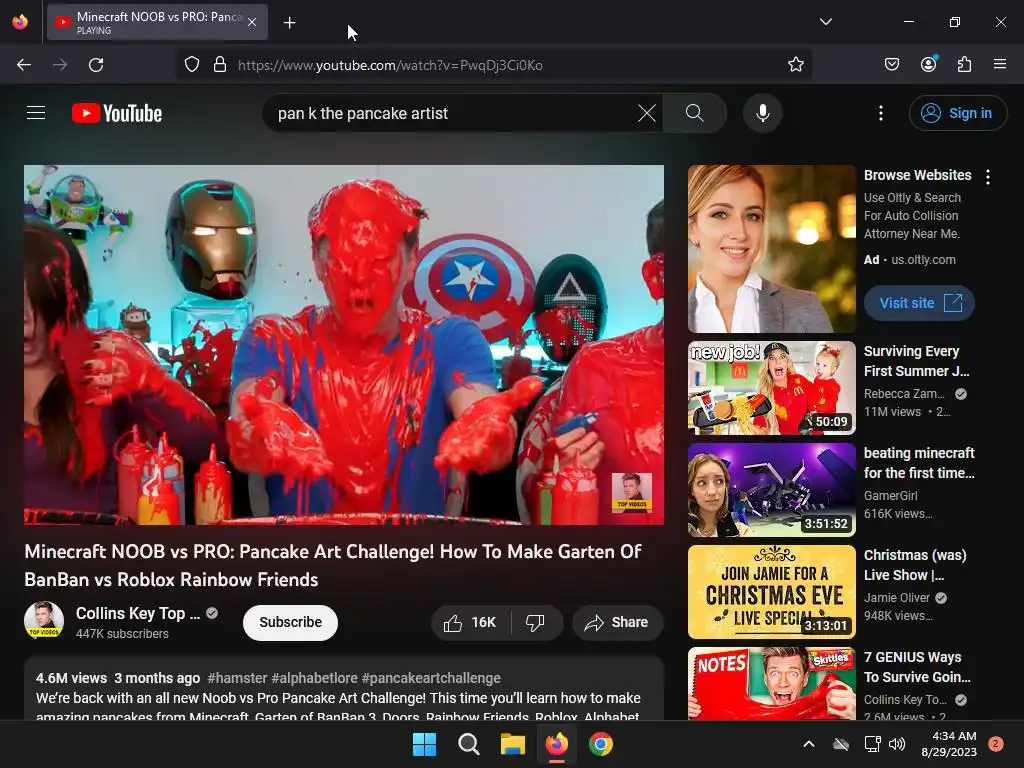Open Firefox application menu
1024x768 pixels.
(1000, 65)
